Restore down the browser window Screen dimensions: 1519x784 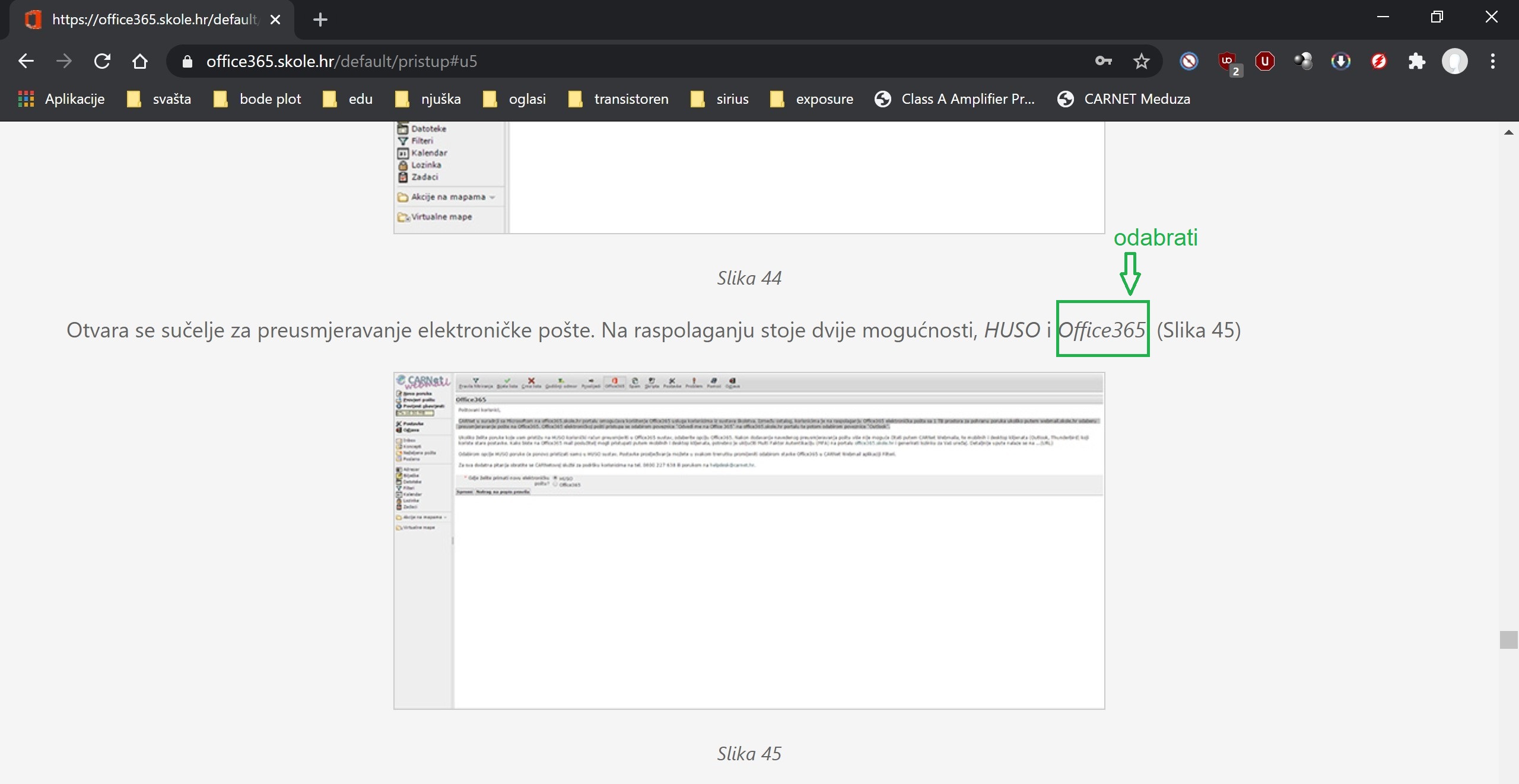[x=1437, y=17]
